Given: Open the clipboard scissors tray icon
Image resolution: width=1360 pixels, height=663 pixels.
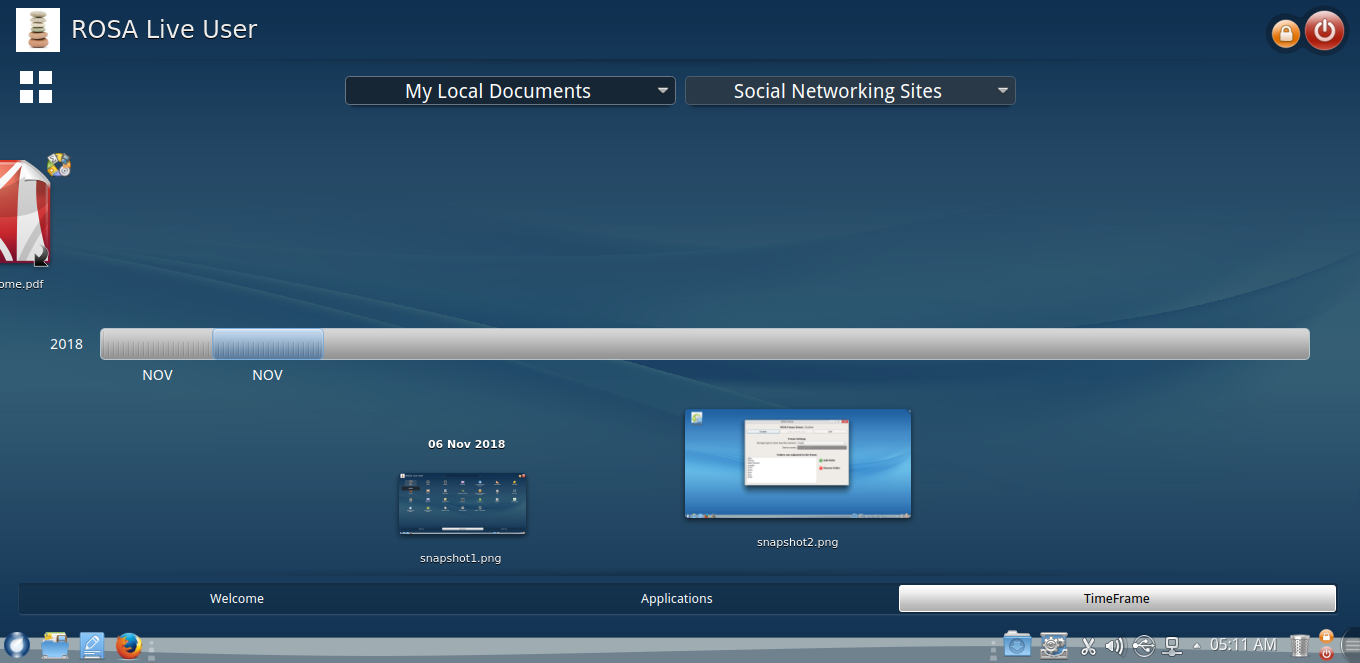Looking at the screenshot, I should point(1089,647).
